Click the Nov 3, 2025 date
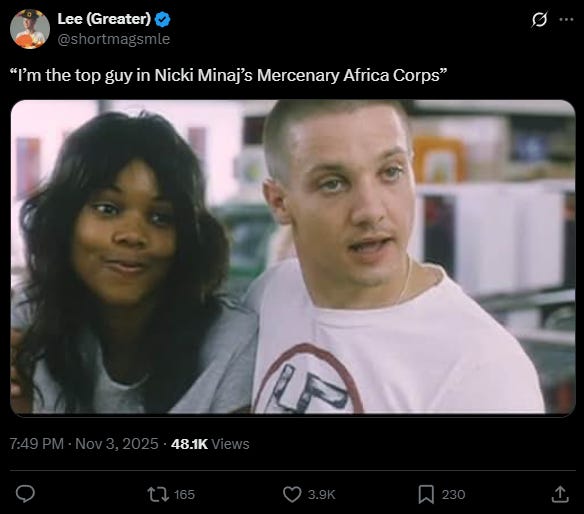 coord(117,444)
